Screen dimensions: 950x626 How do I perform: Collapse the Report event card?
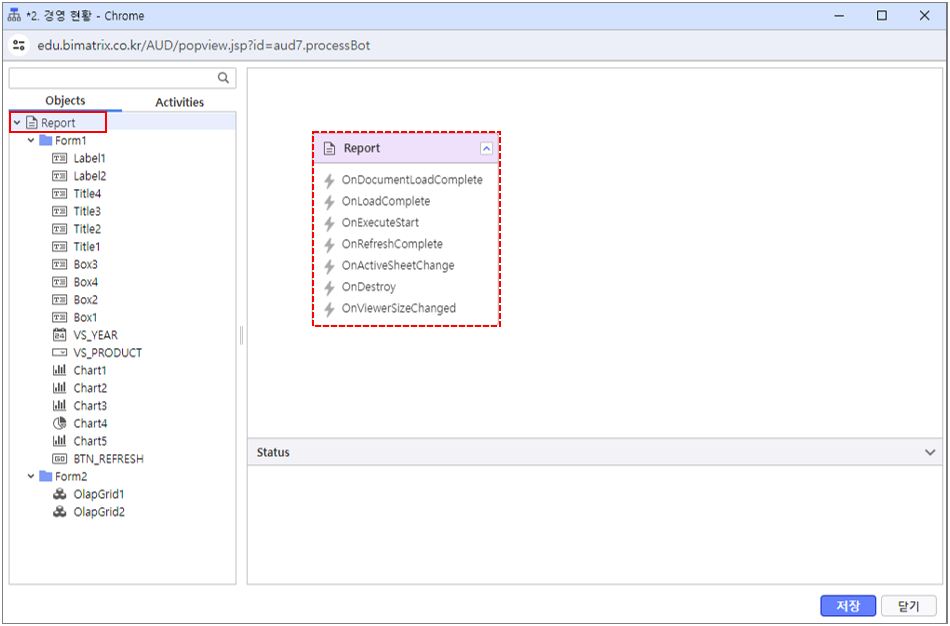(x=486, y=148)
